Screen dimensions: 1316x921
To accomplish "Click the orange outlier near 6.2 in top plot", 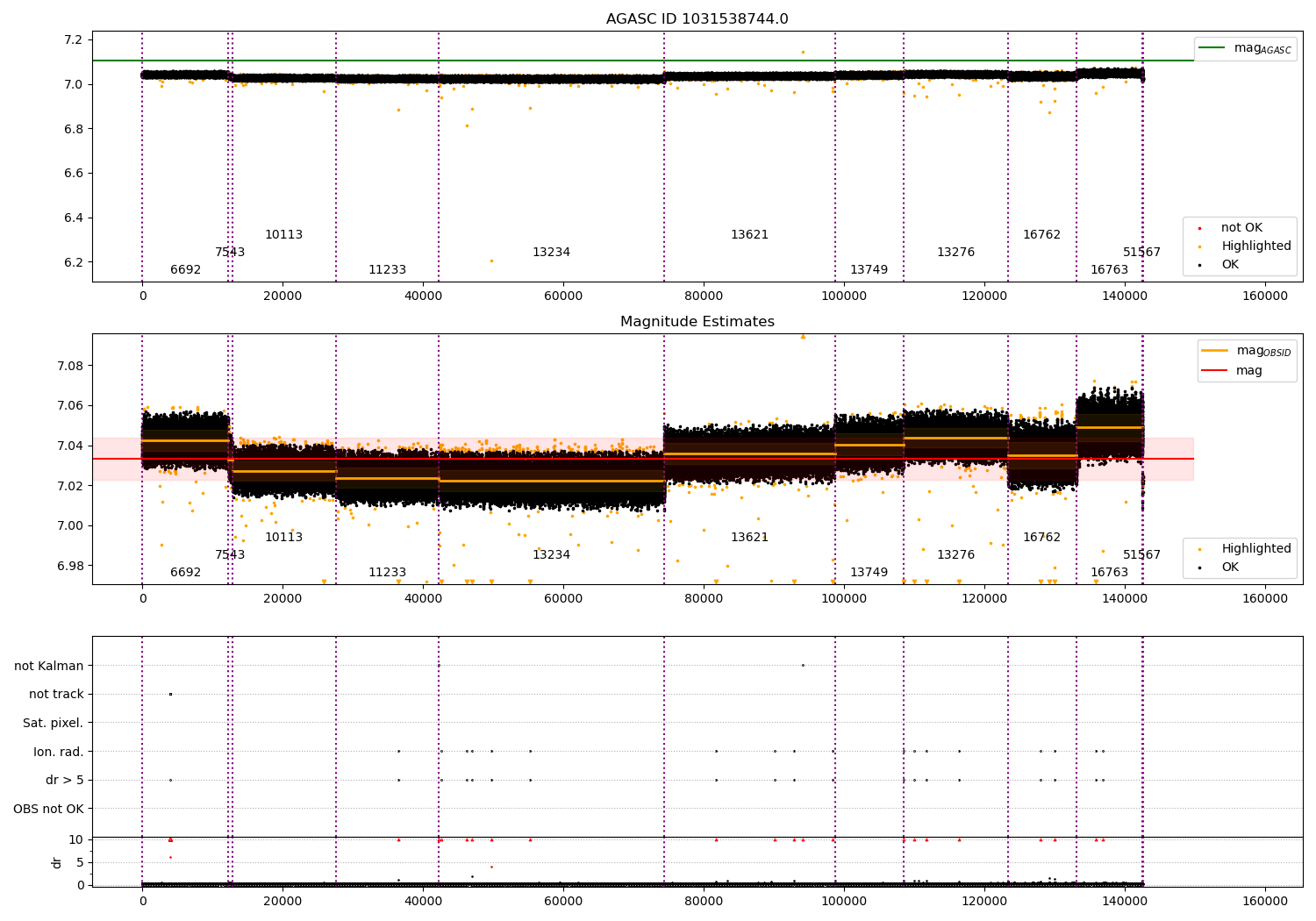I will pos(491,261).
